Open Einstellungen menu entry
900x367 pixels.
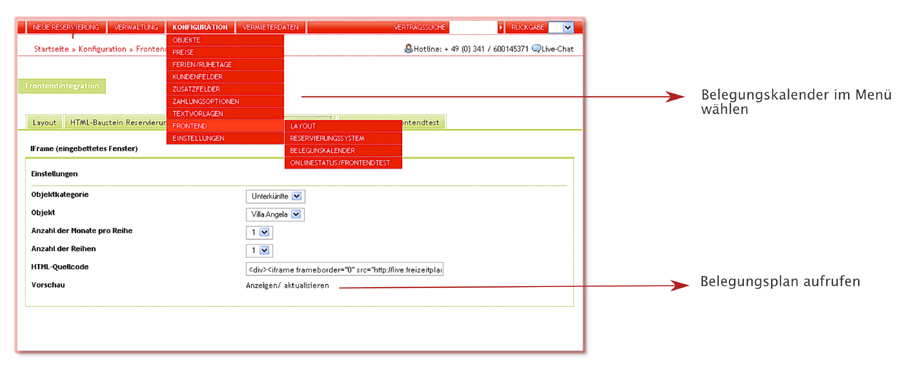pos(225,138)
